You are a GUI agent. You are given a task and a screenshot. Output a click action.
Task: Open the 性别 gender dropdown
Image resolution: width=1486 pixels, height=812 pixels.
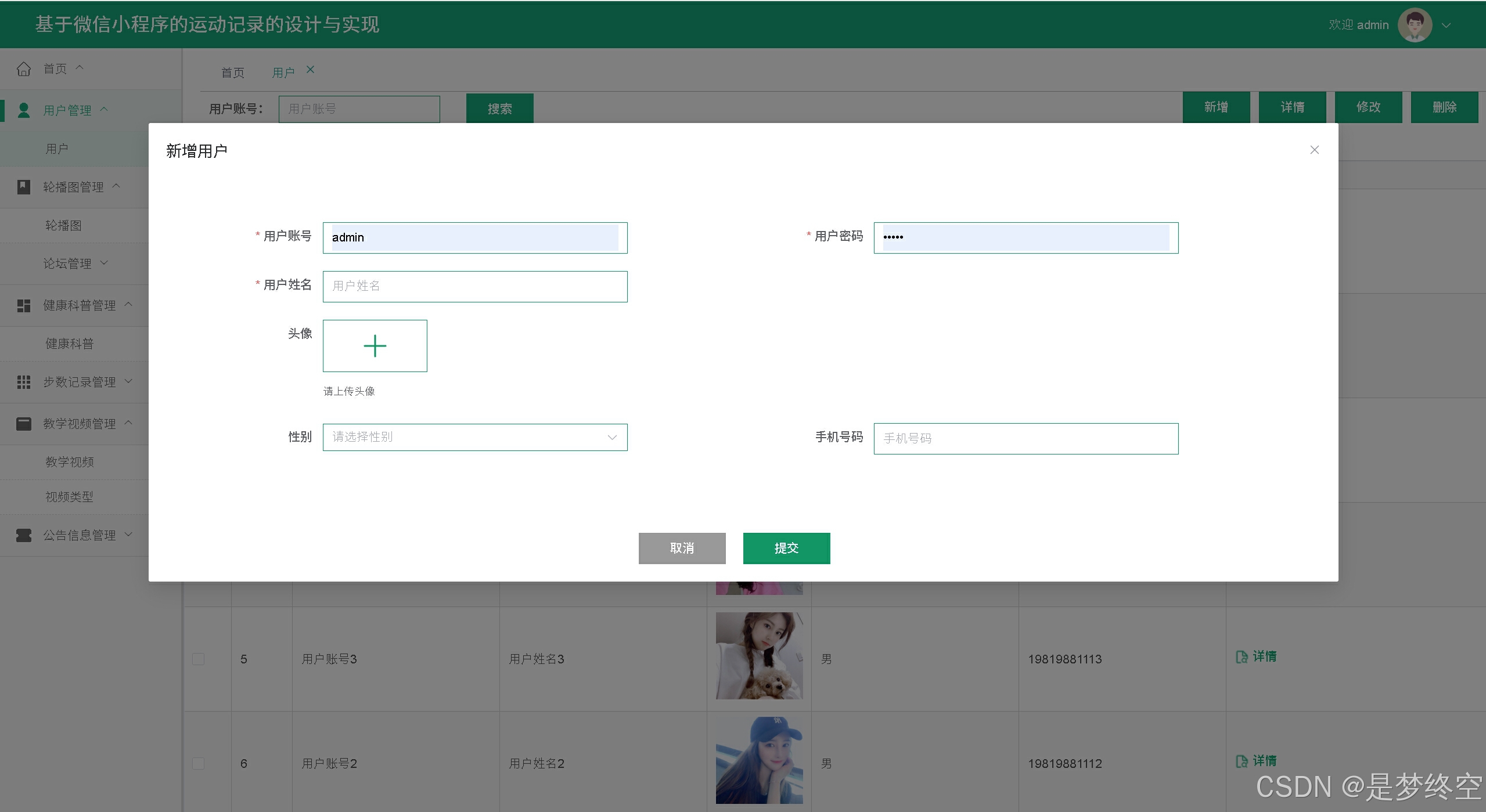coord(474,437)
